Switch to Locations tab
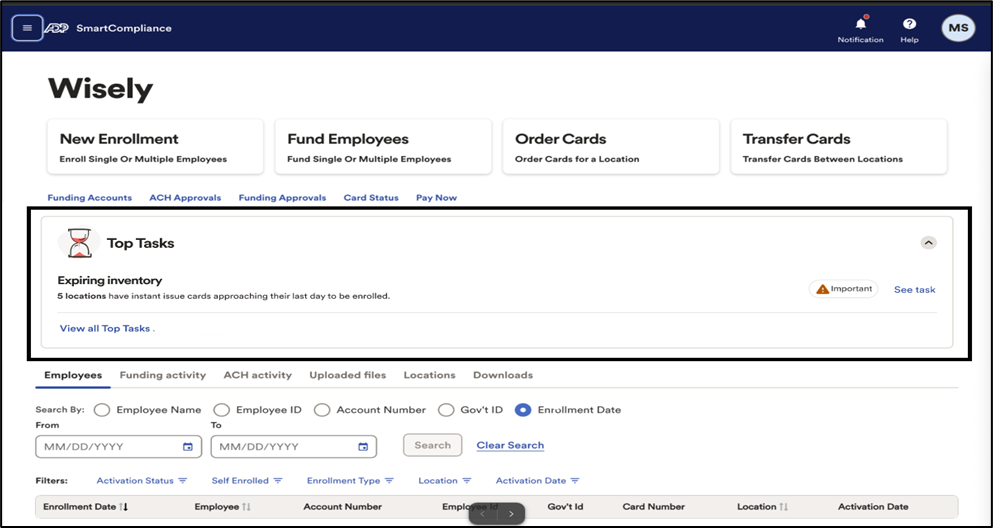 pos(429,375)
